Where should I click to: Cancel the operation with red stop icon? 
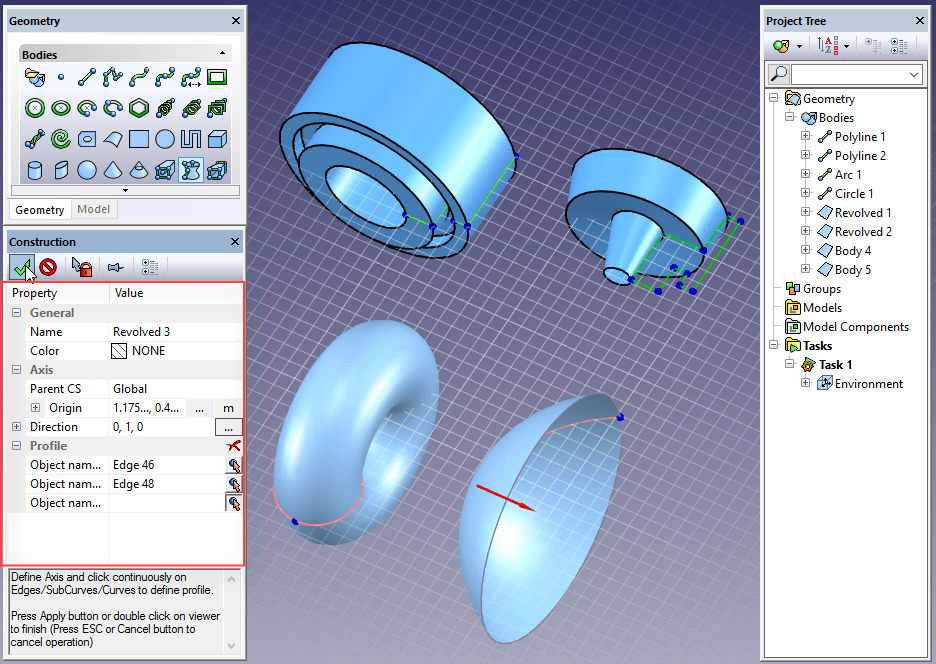click(47, 267)
